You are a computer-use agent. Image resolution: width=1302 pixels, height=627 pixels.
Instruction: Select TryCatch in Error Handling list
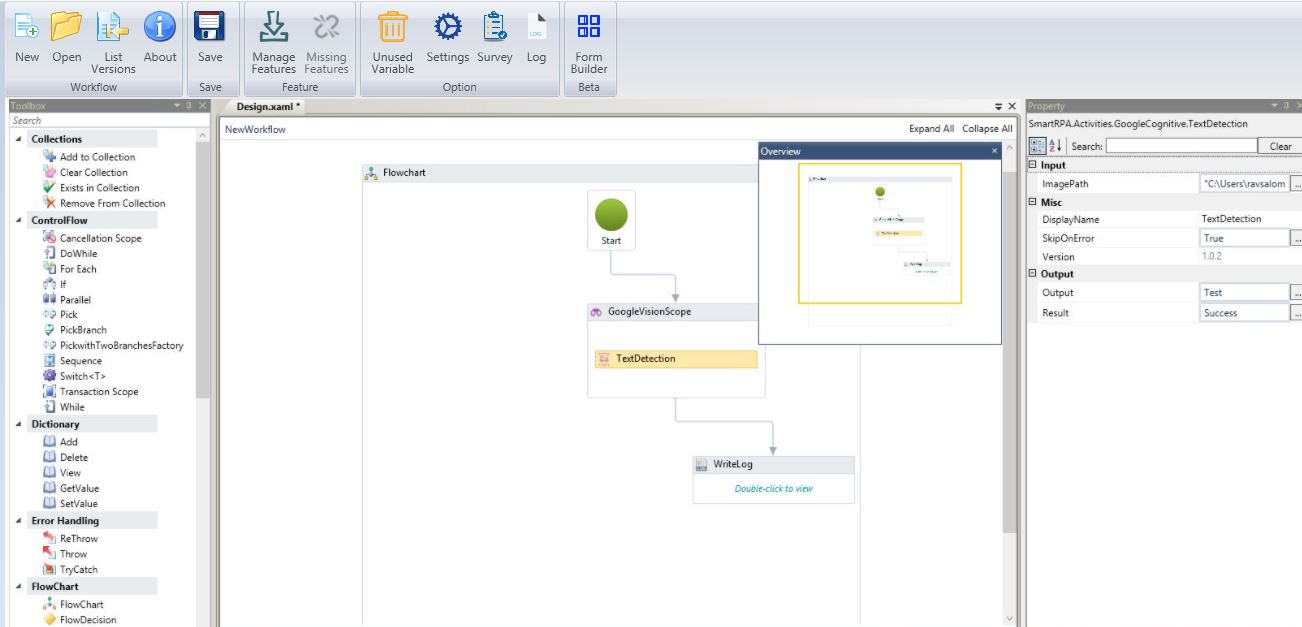tap(78, 569)
